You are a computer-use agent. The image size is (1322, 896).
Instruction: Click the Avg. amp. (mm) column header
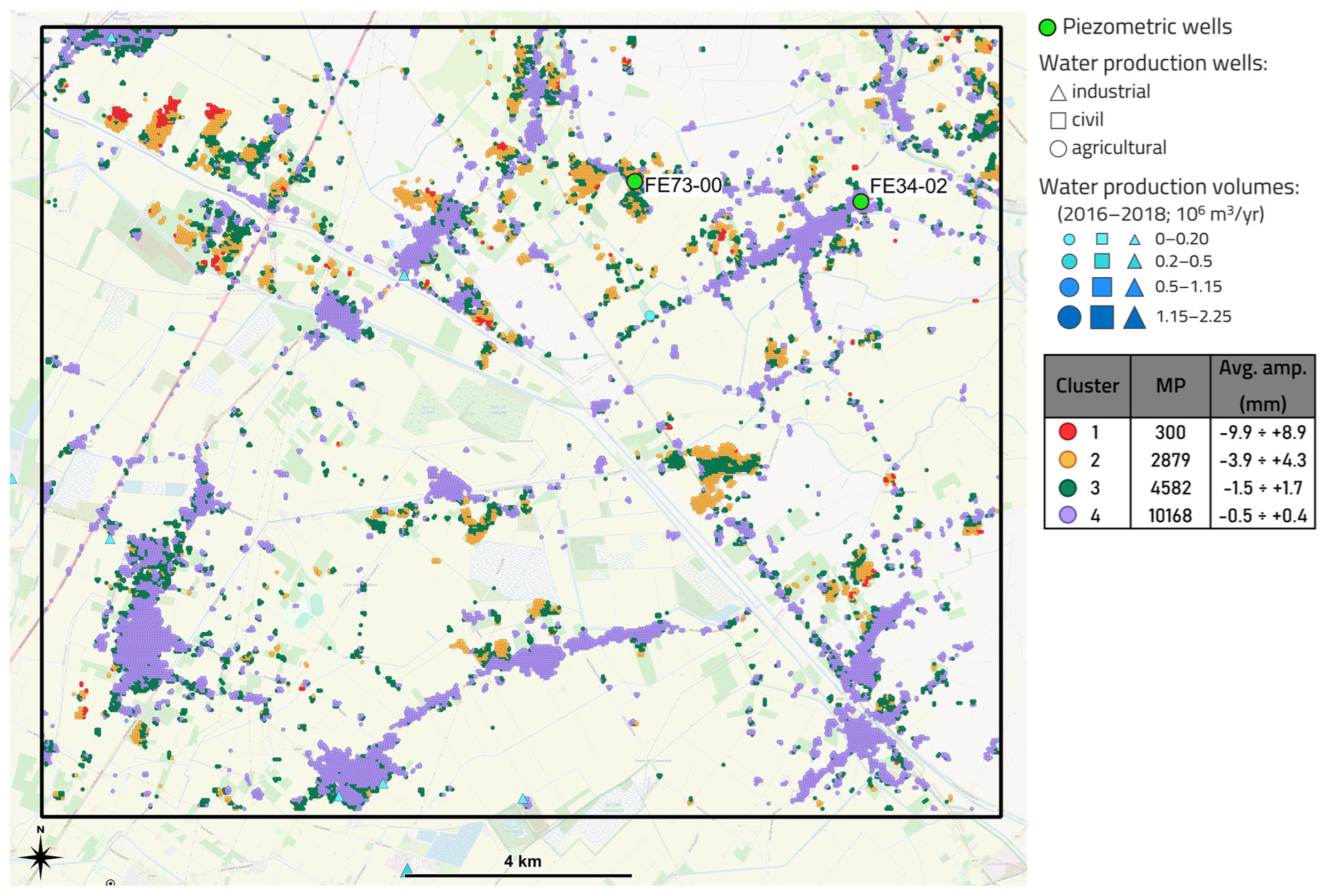coord(1262,386)
